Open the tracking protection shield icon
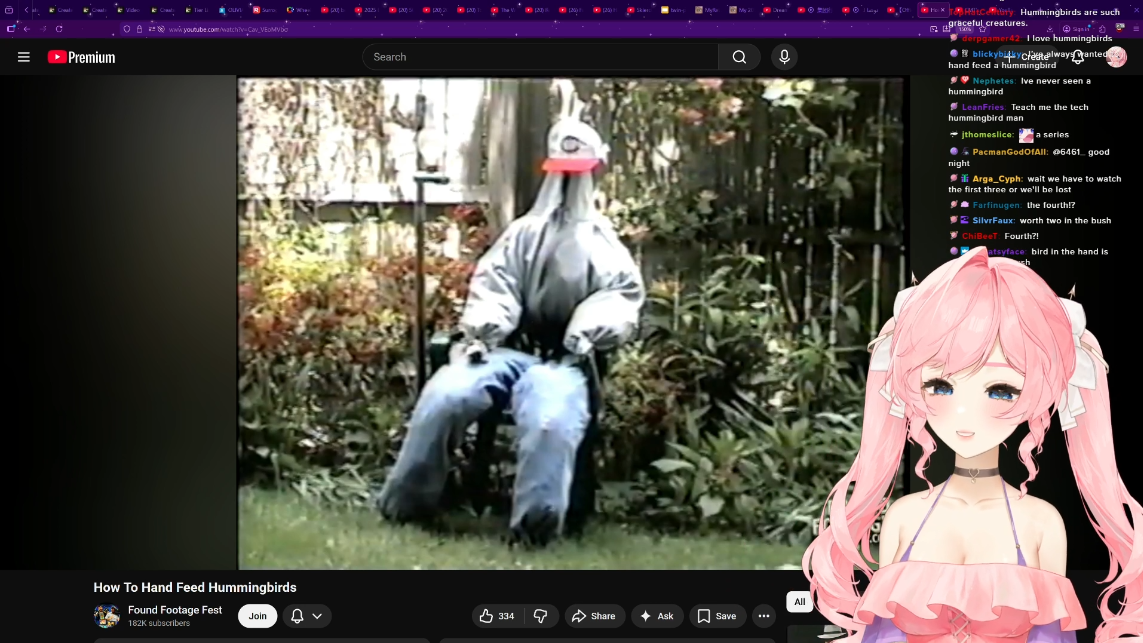 point(127,29)
